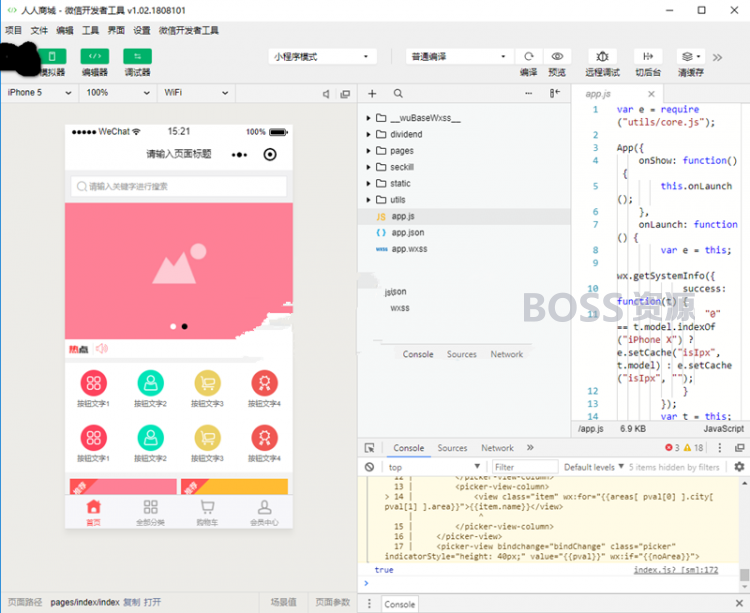Show more devtools tabs chevron
750x613 pixels.
pyautogui.click(x=530, y=448)
